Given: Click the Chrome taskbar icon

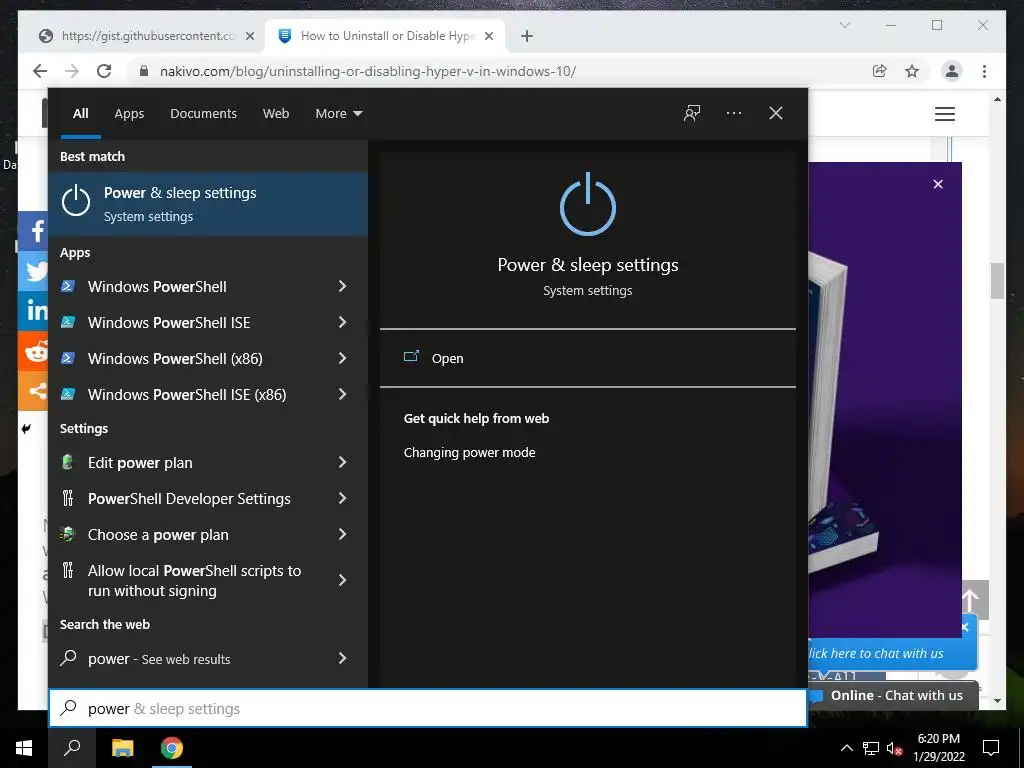Looking at the screenshot, I should 172,748.
